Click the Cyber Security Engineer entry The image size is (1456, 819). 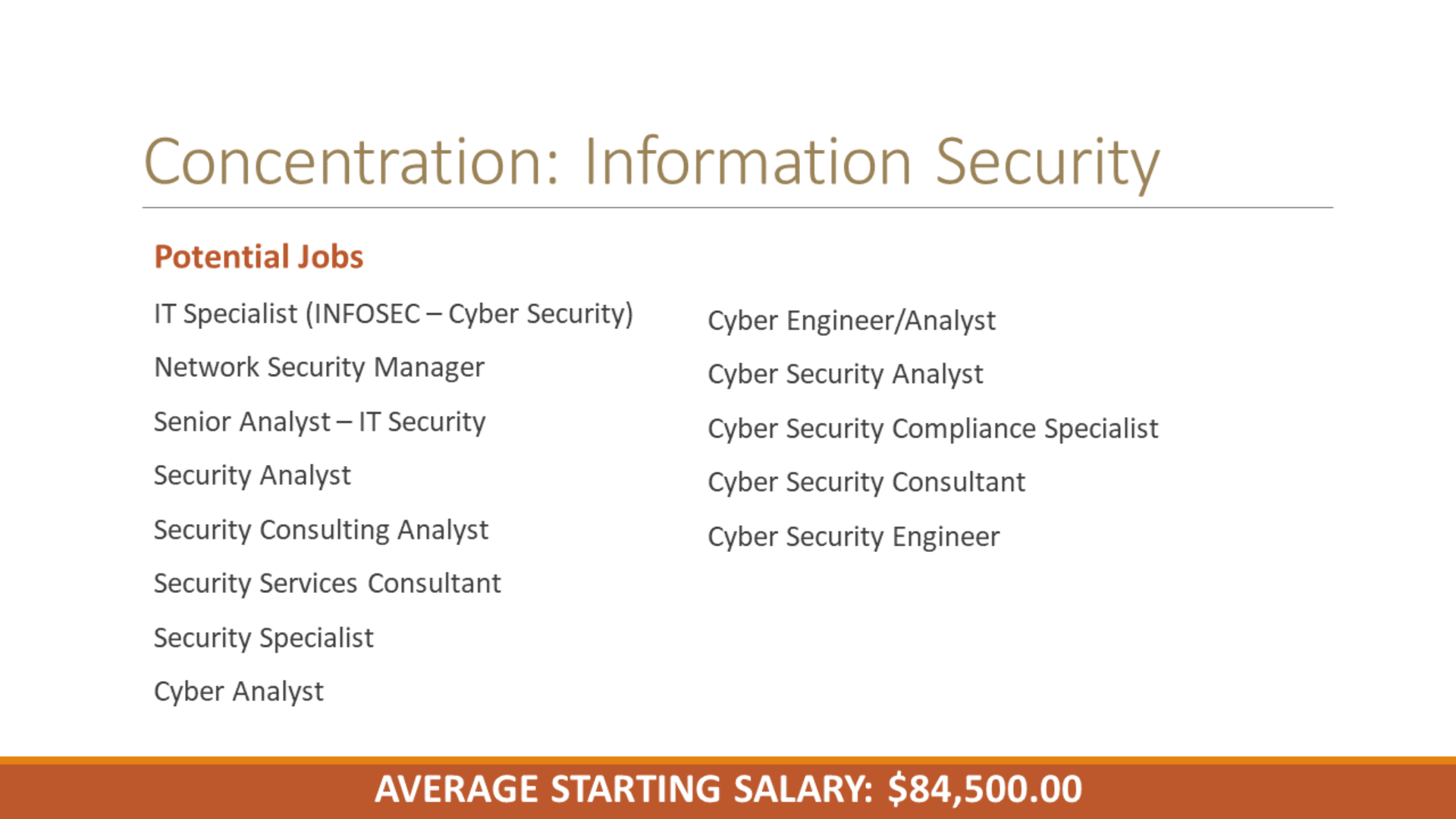pos(853,537)
